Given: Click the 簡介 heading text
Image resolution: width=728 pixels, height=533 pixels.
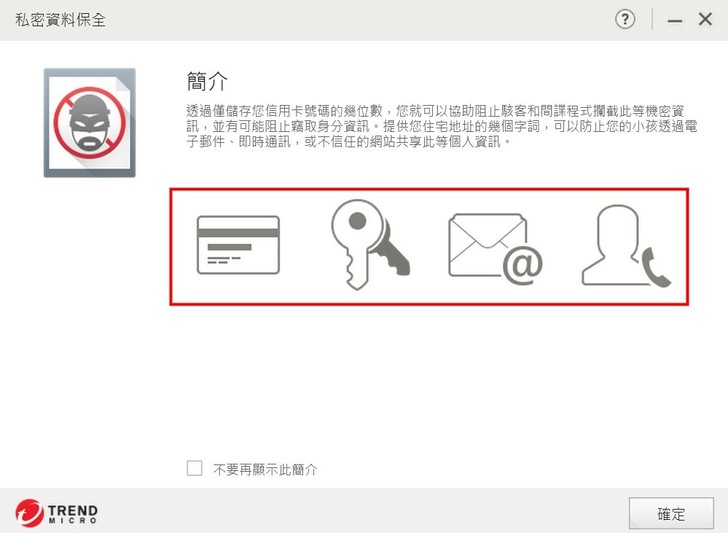Looking at the screenshot, I should (x=207, y=81).
